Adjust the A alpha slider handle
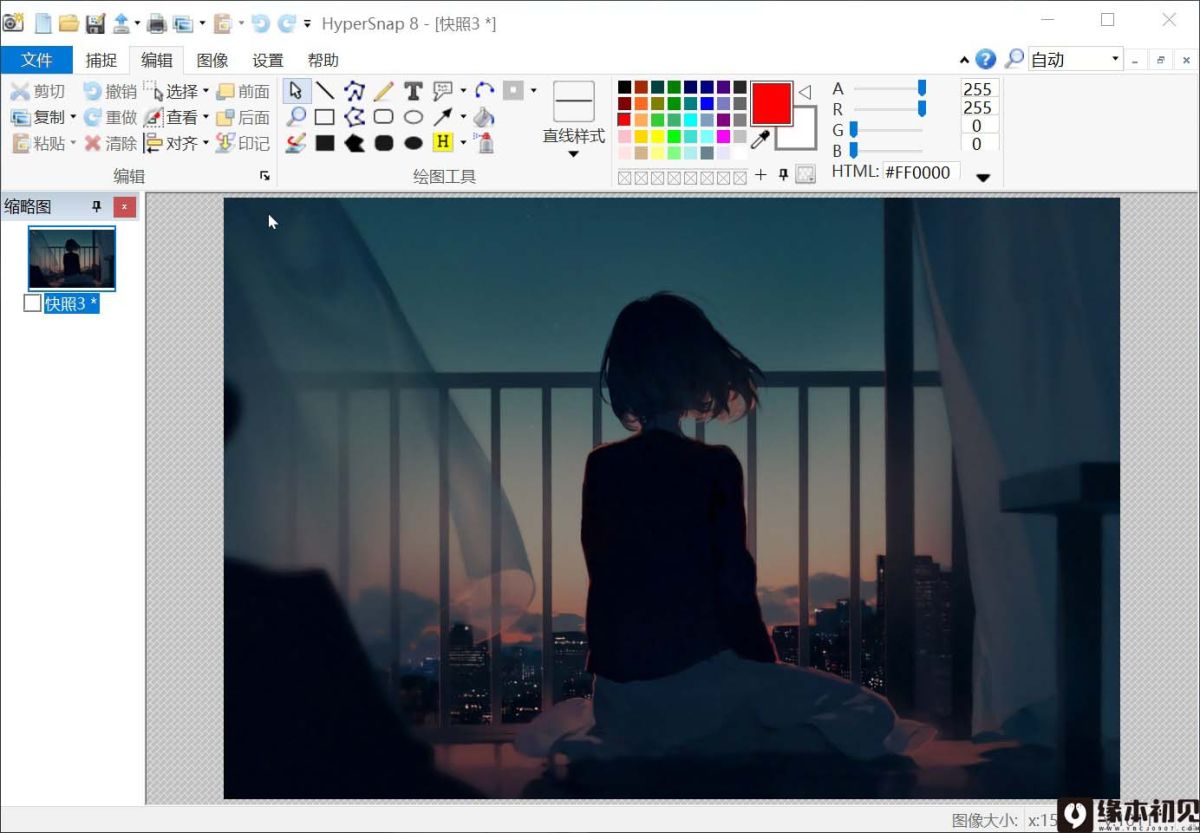 pyautogui.click(x=922, y=88)
